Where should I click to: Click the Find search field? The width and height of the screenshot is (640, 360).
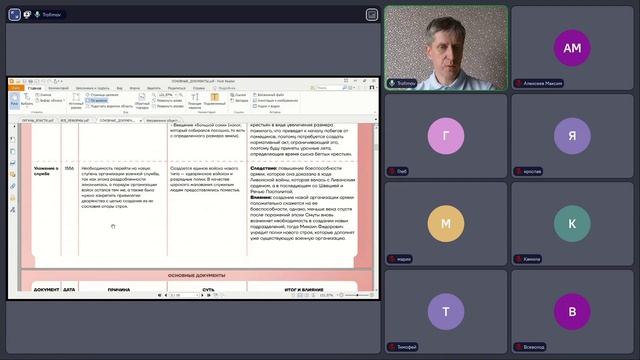click(329, 88)
